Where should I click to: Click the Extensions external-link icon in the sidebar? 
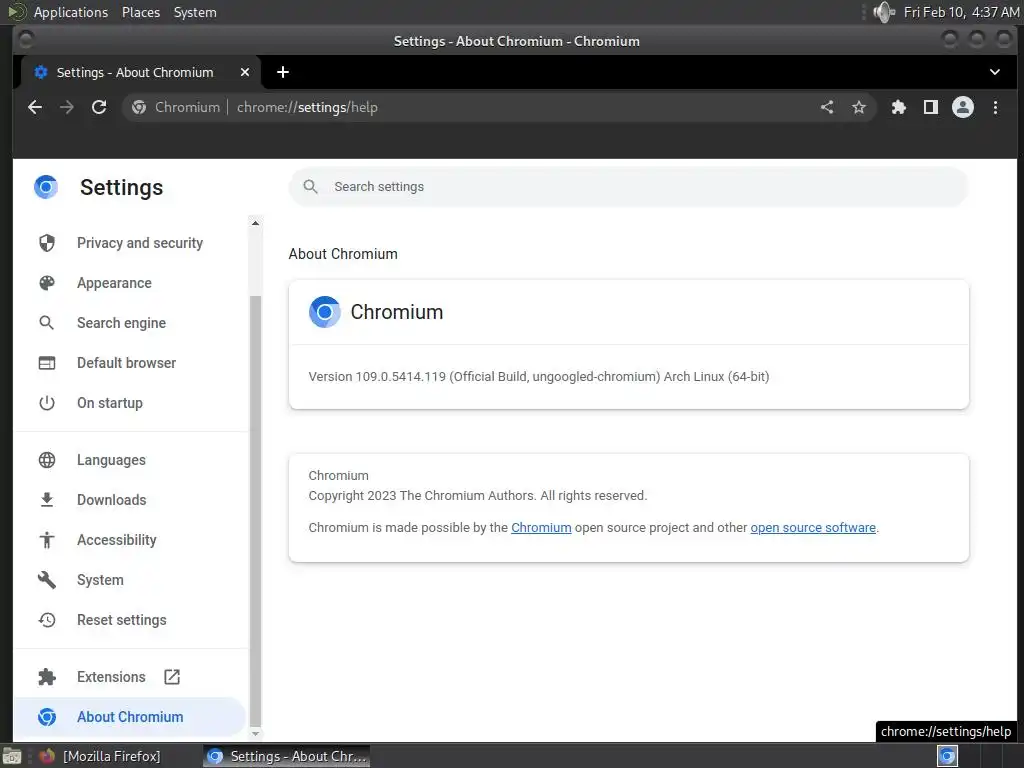tap(172, 677)
